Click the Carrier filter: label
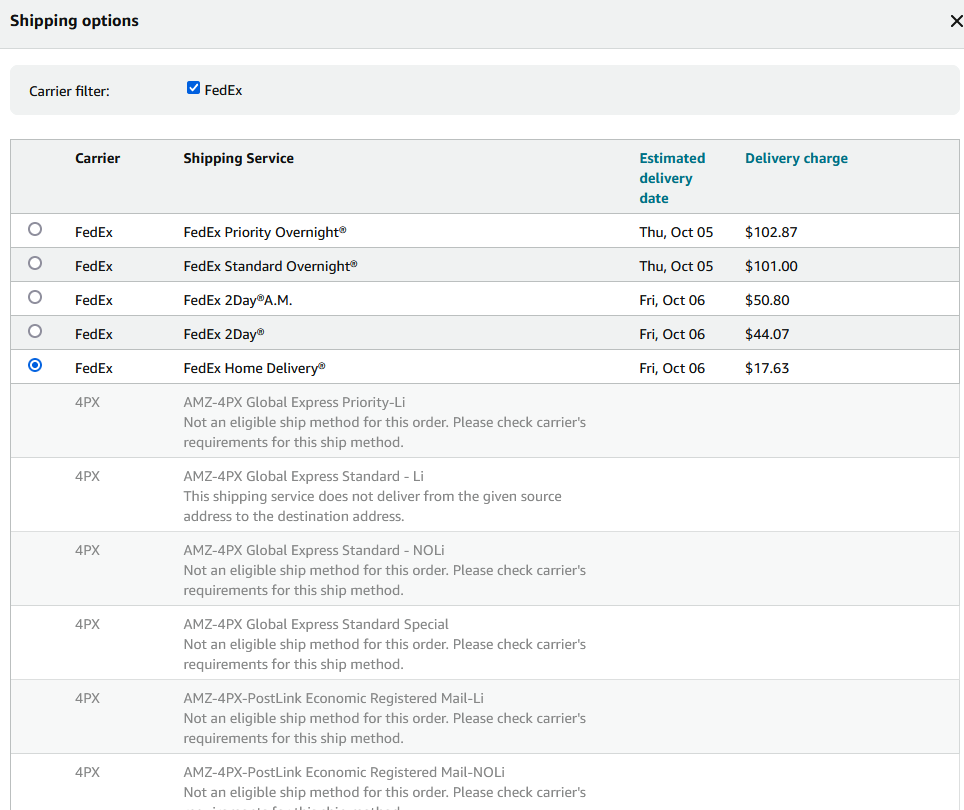This screenshot has height=810, width=964. (x=69, y=92)
